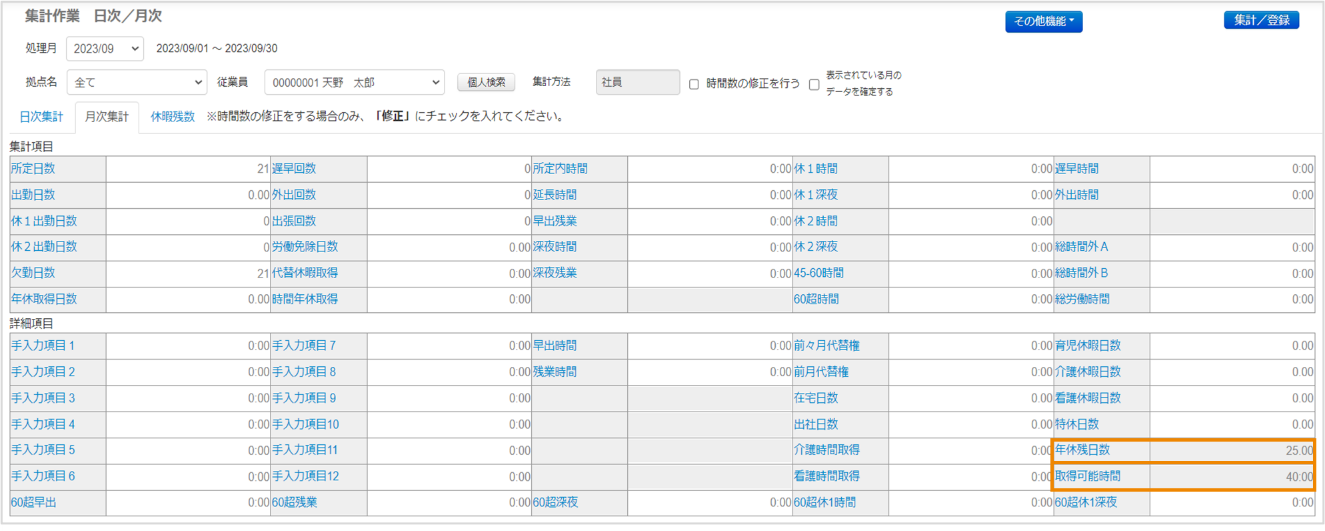Click the 取得可能時間 link
This screenshot has width=1325, height=531.
click(x=1088, y=477)
